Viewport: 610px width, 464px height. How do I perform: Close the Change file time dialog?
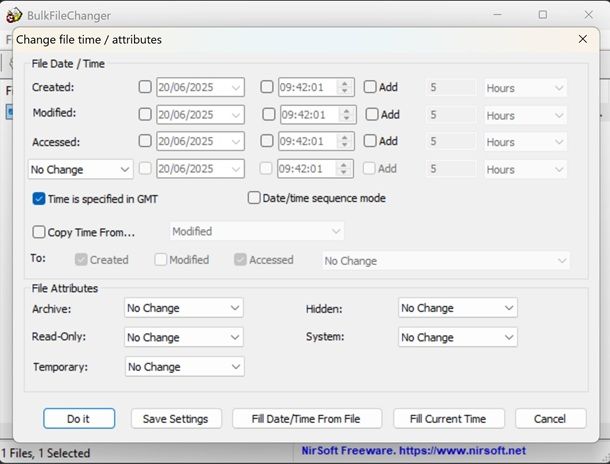pos(583,39)
